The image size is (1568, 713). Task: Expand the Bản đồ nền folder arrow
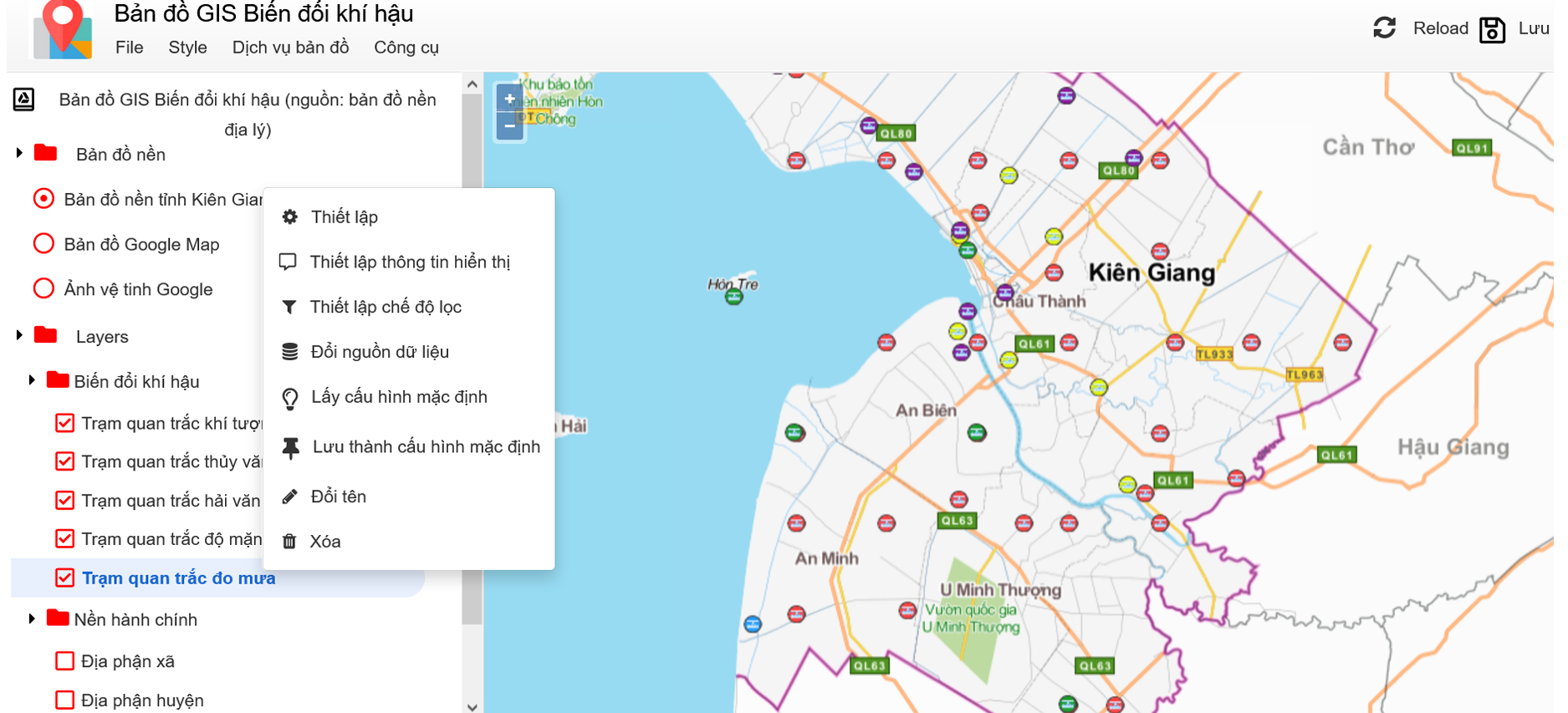19,153
